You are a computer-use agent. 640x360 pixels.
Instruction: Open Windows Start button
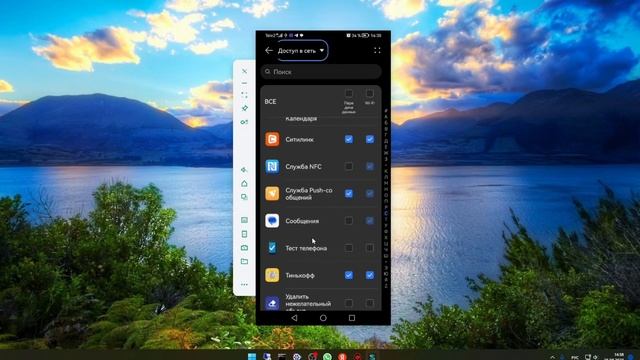[252, 356]
